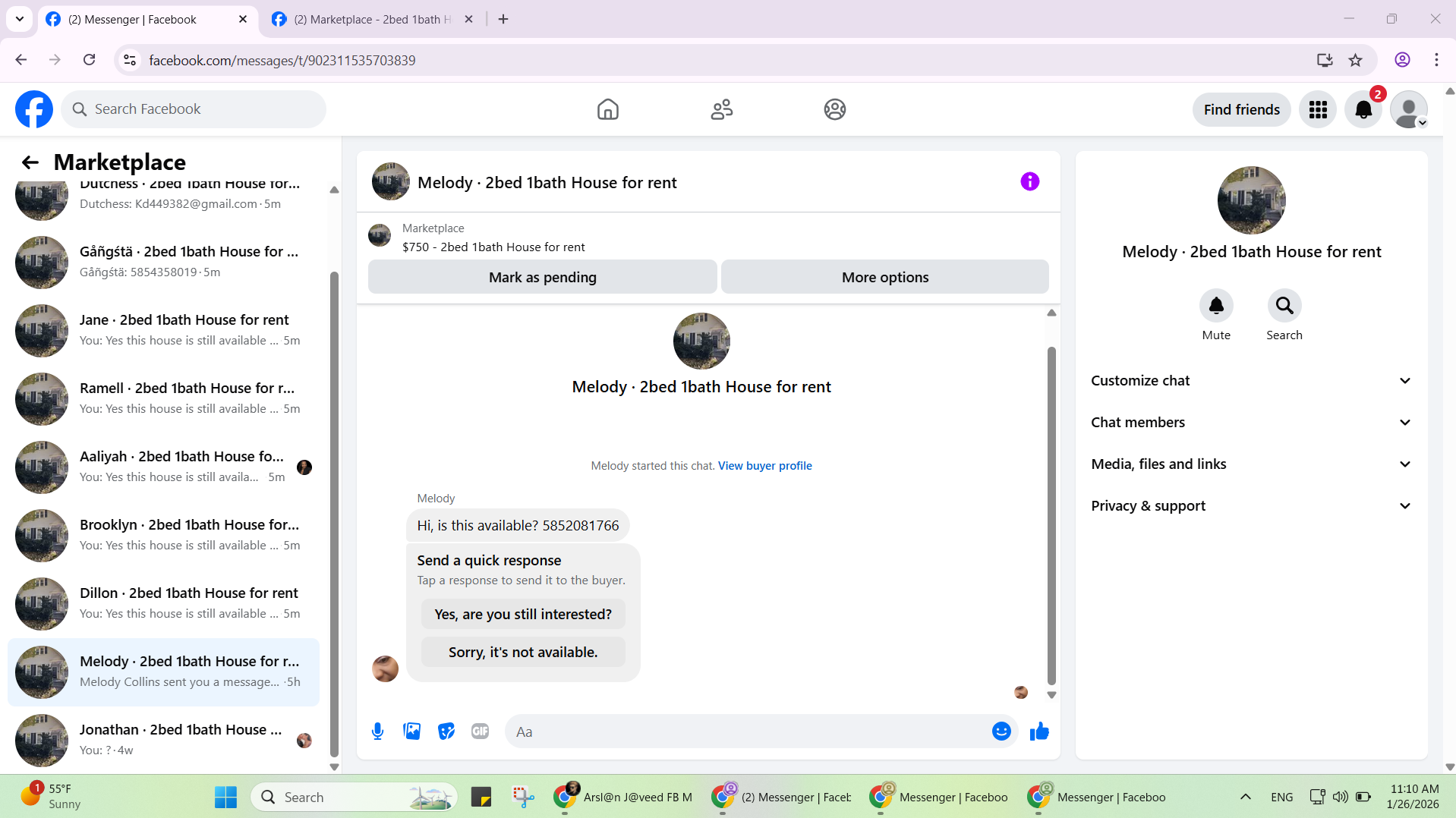The height and width of the screenshot is (818, 1456).
Task: Open the Groups icon in top navigation
Action: (x=834, y=109)
